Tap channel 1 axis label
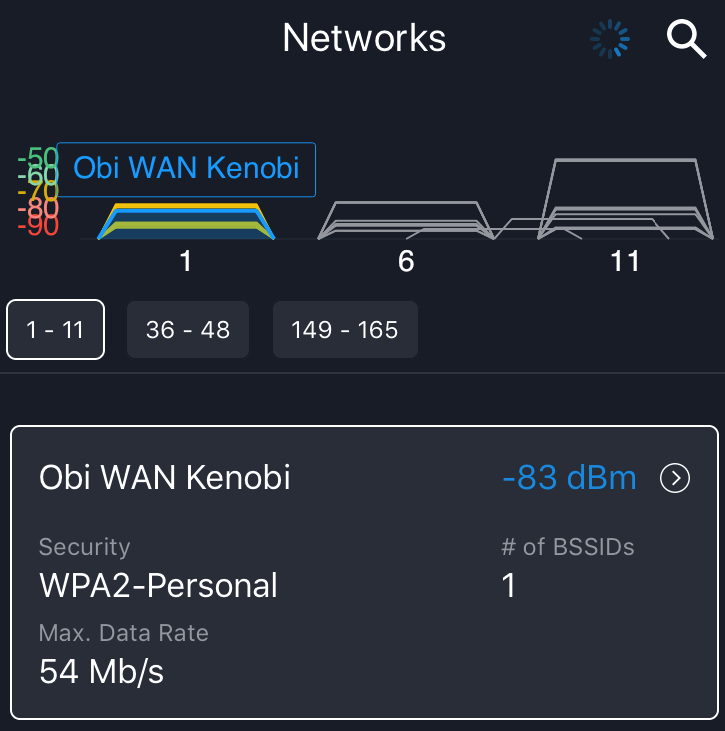Viewport: 725px width, 731px height. pos(186,261)
